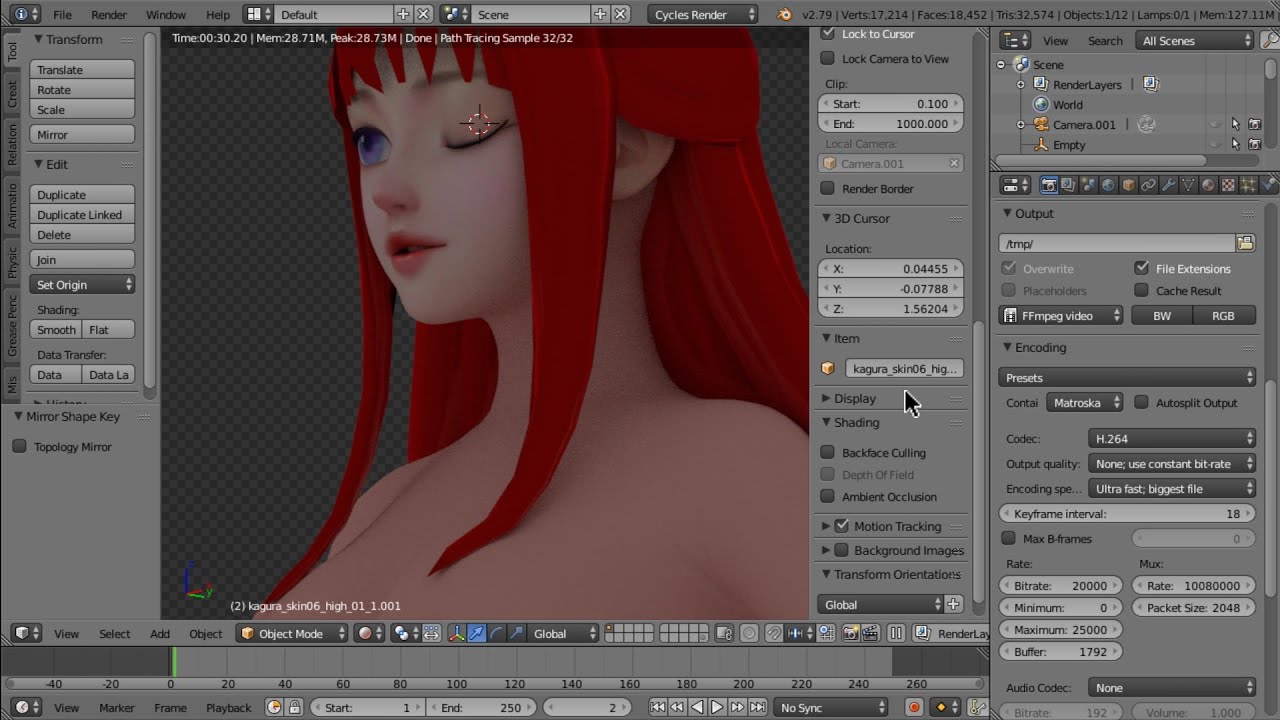The height and width of the screenshot is (720, 1280).
Task: Click the Keyframe interval slider
Action: tap(1127, 513)
